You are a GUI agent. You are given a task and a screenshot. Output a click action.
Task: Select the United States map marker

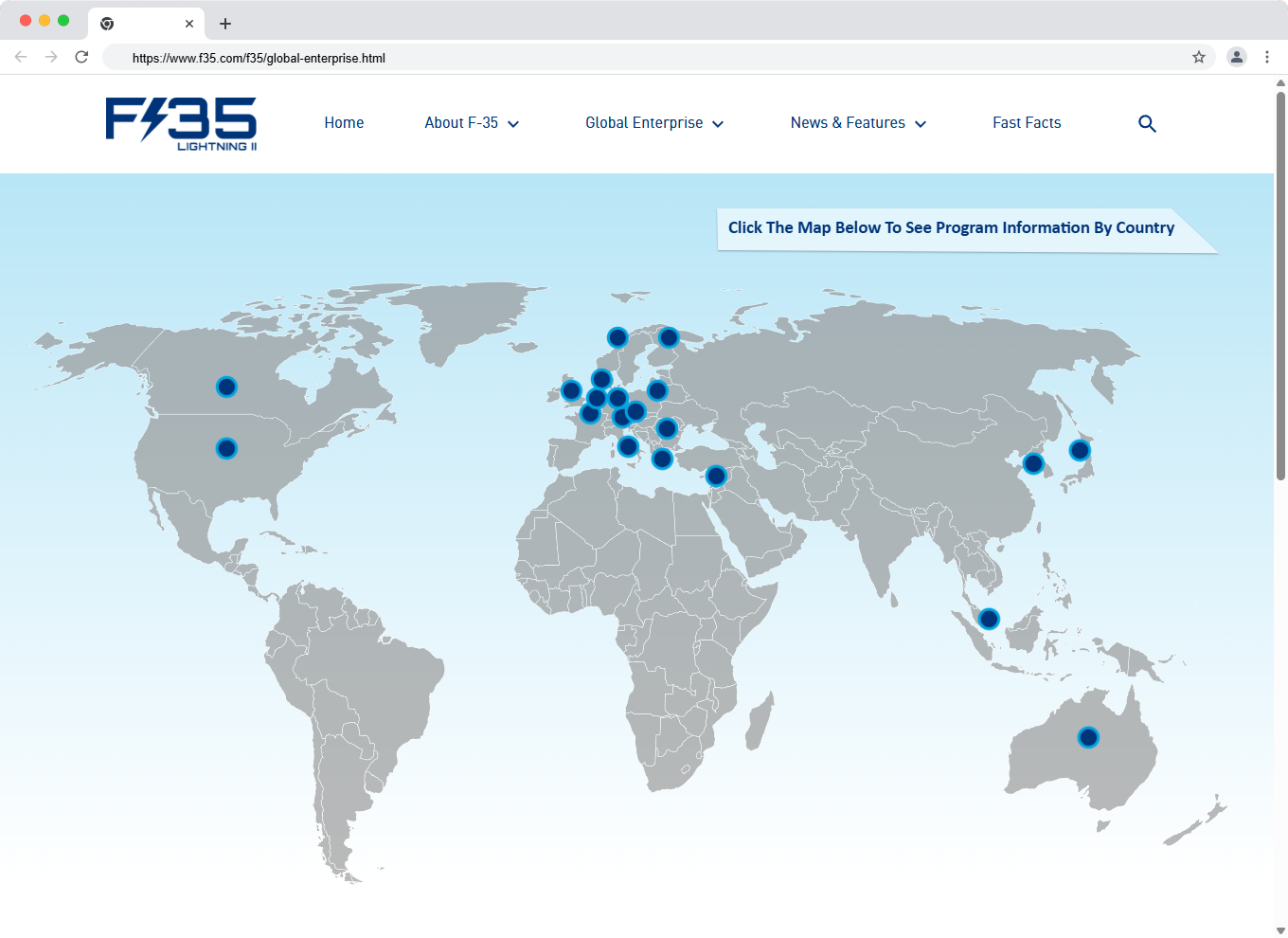226,448
